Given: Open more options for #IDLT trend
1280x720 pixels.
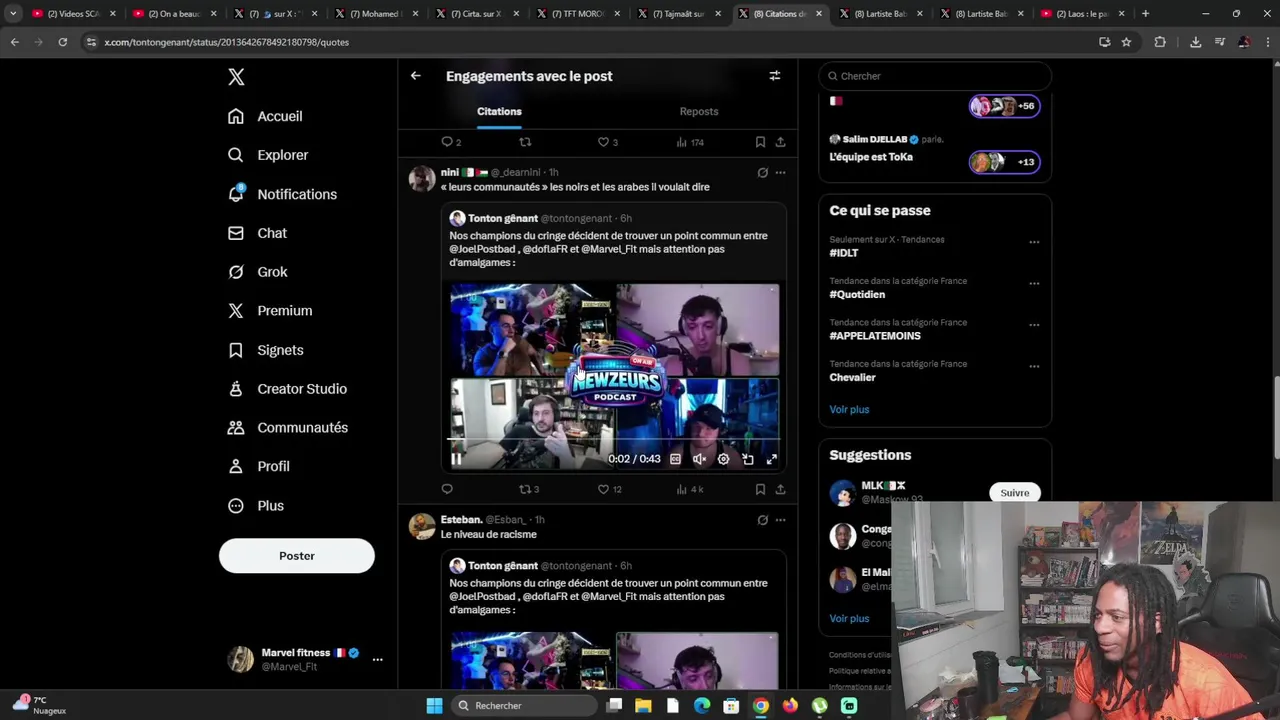Looking at the screenshot, I should click(1034, 242).
